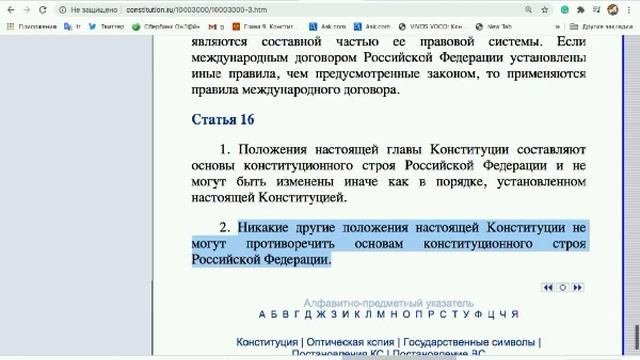The height and width of the screenshot is (360, 640).
Task: Open index letter Р
Action: [x=431, y=314]
